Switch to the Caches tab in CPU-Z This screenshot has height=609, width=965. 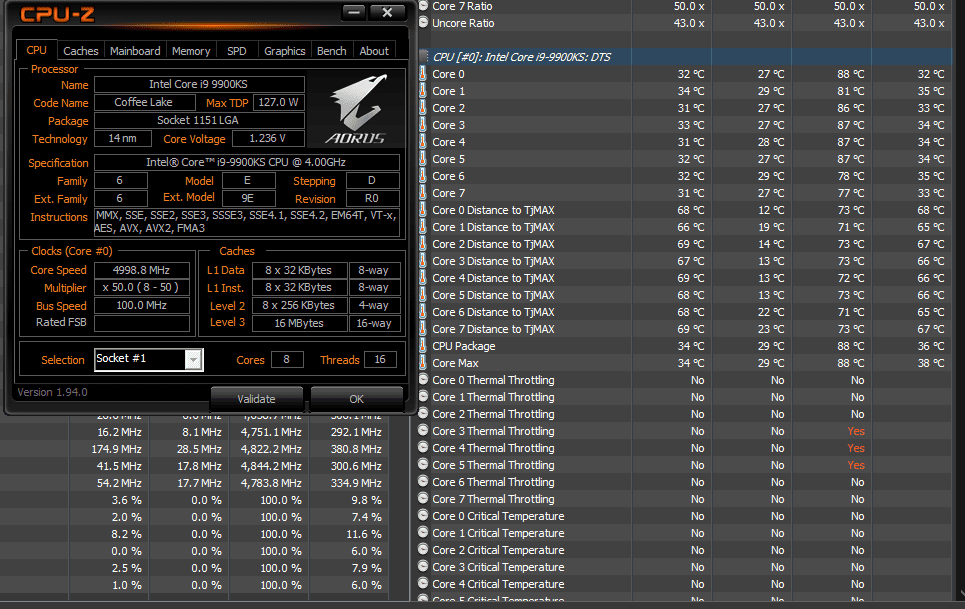81,51
